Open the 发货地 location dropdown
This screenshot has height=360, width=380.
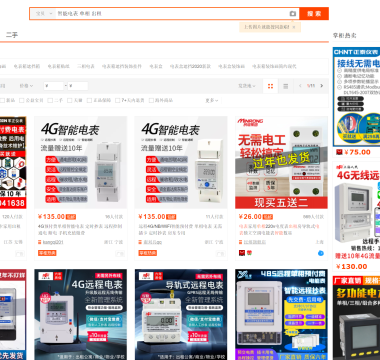pos(247,86)
